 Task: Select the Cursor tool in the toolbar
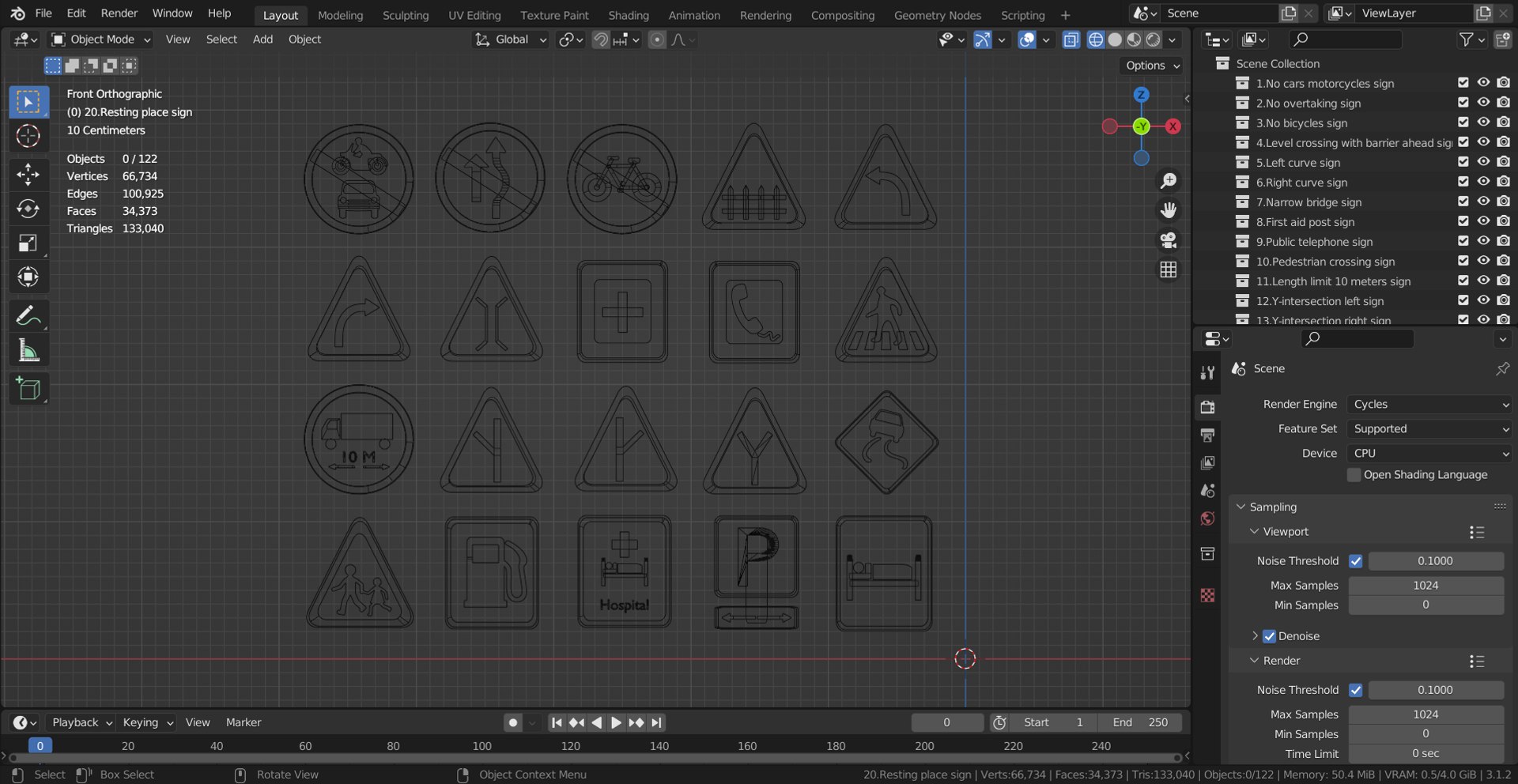(28, 136)
